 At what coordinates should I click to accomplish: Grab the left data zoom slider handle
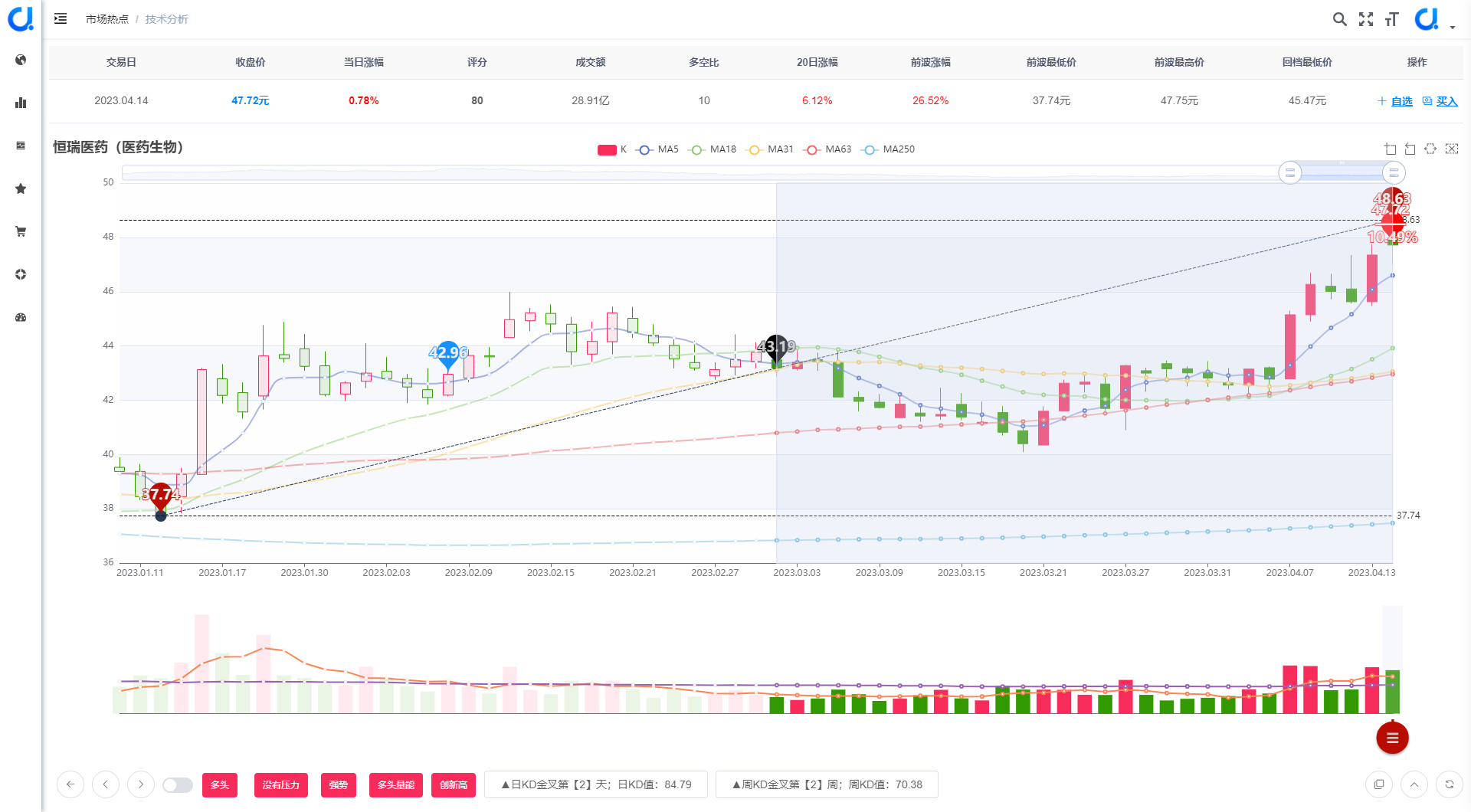coord(1290,173)
